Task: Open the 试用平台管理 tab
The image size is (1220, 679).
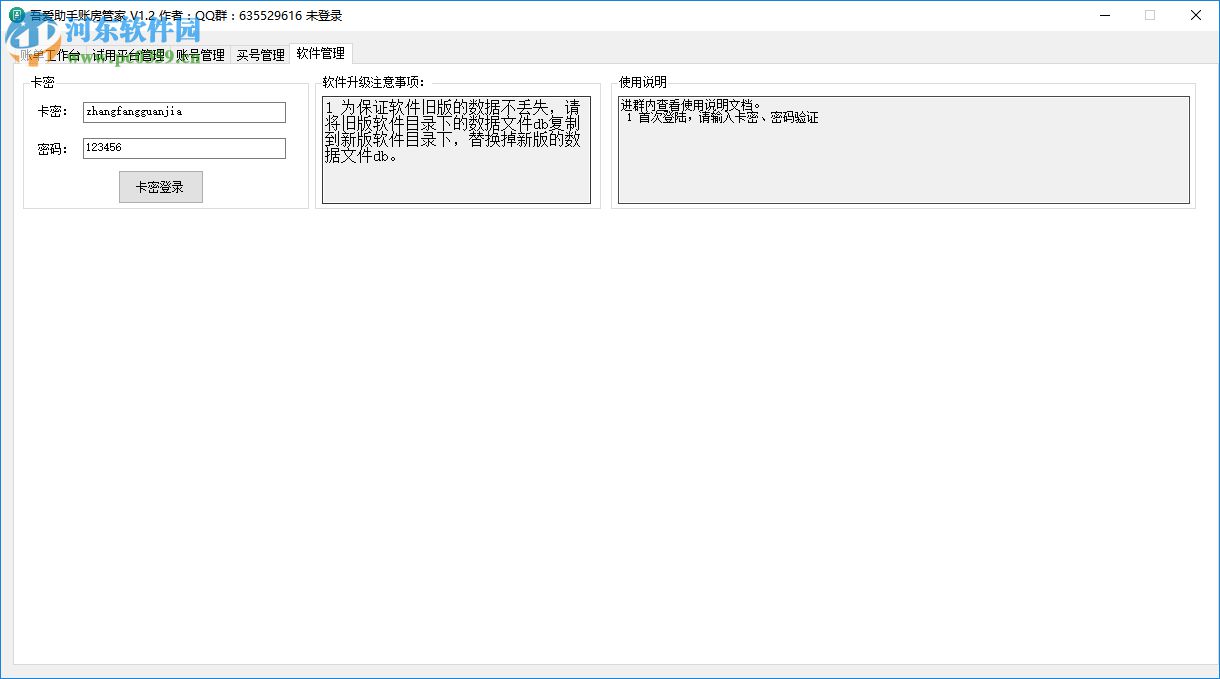Action: 131,55
